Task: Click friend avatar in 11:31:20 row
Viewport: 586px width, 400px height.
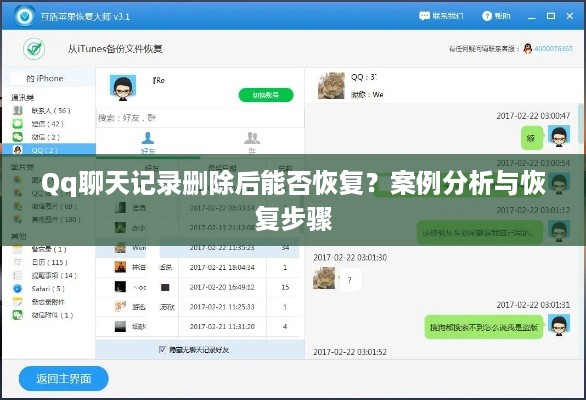Action: click(120, 326)
